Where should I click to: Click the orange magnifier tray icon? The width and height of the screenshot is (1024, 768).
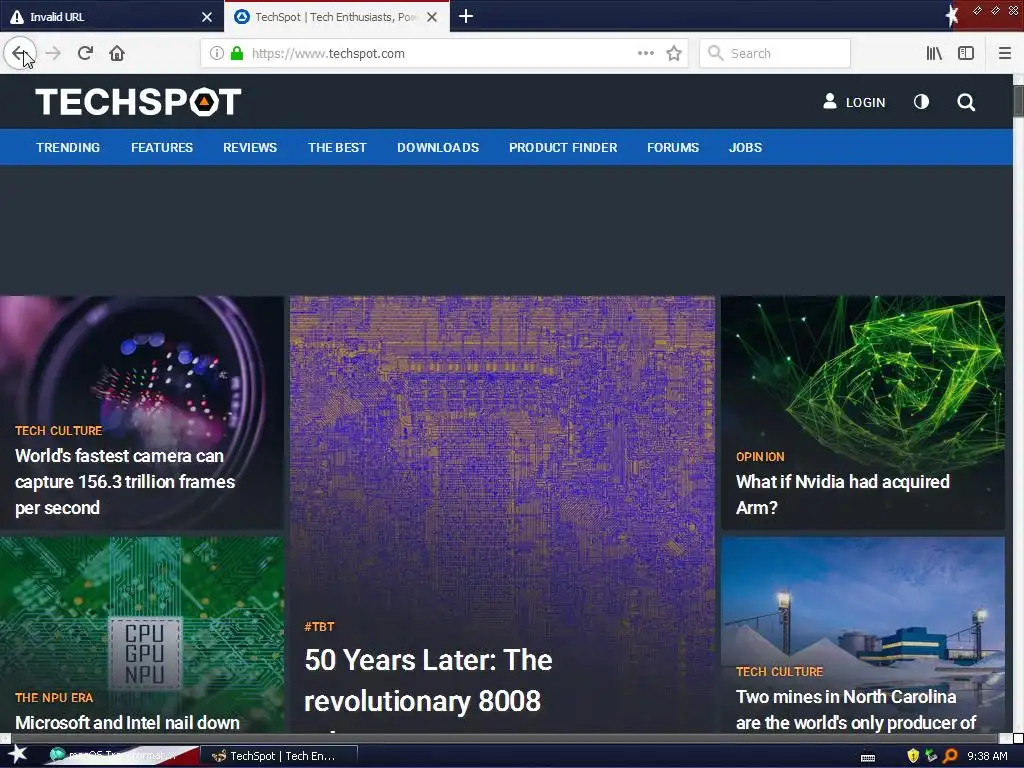coord(950,756)
